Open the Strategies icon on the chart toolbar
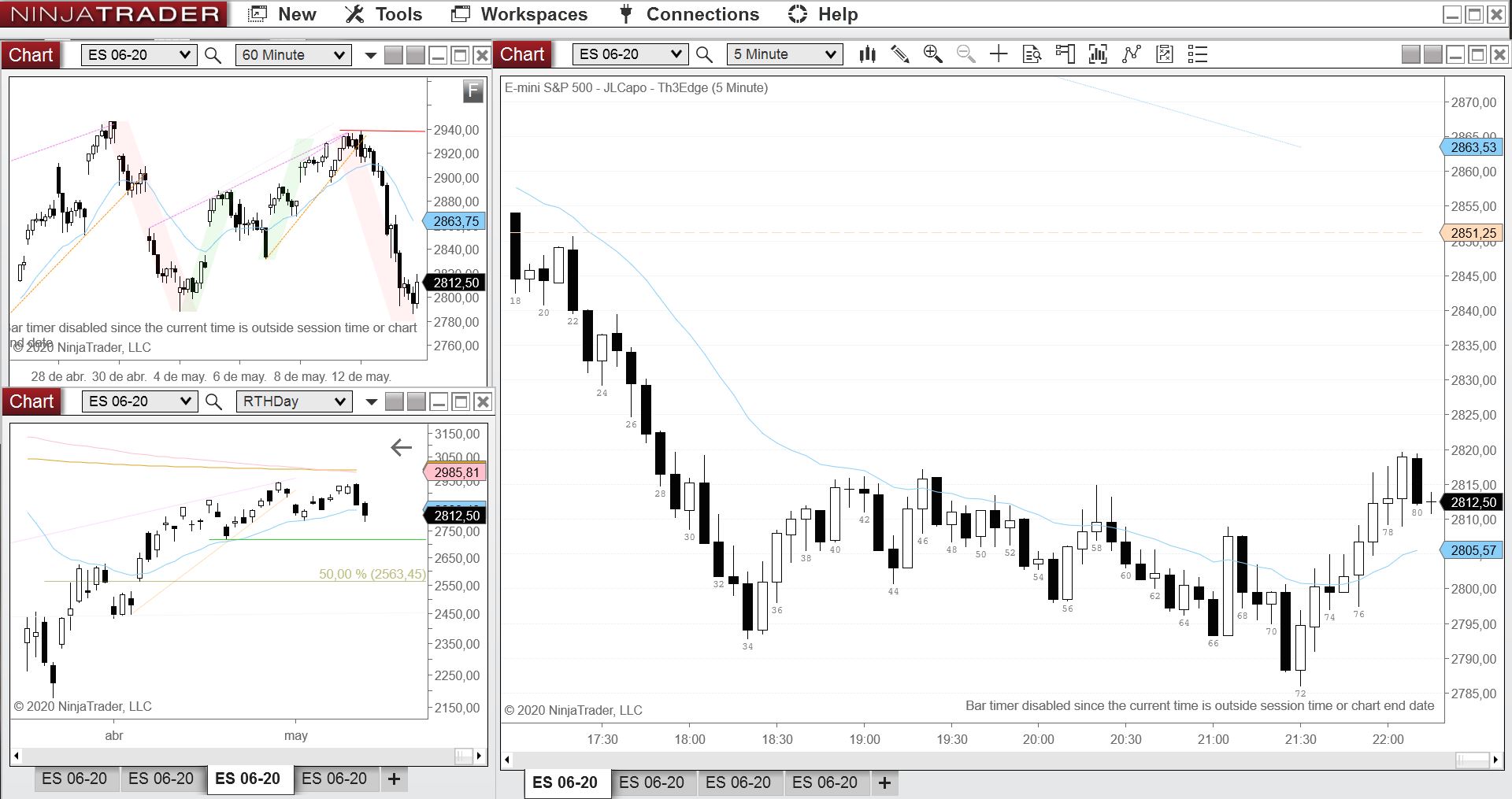 tap(1131, 54)
